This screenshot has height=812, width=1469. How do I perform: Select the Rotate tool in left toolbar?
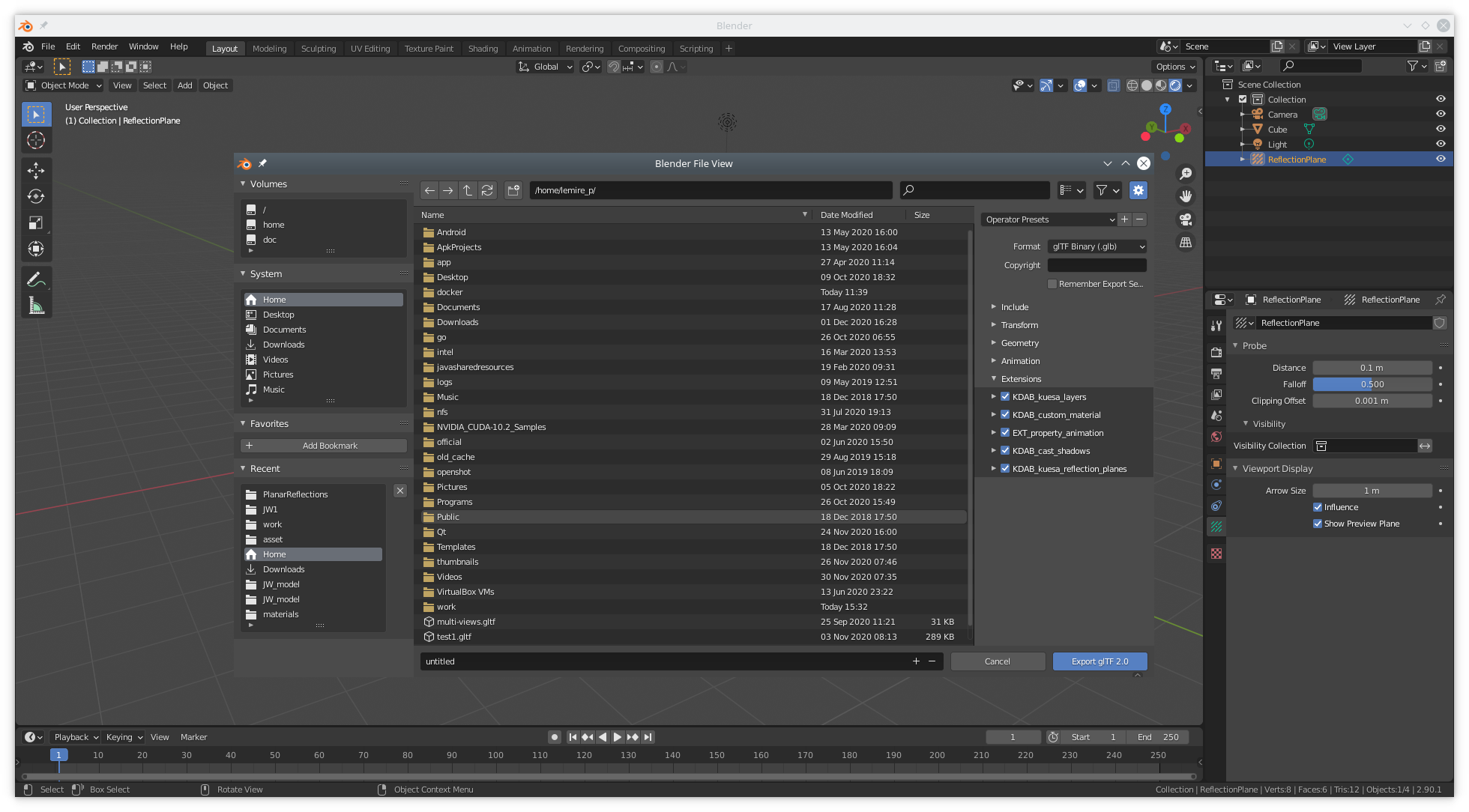click(36, 197)
